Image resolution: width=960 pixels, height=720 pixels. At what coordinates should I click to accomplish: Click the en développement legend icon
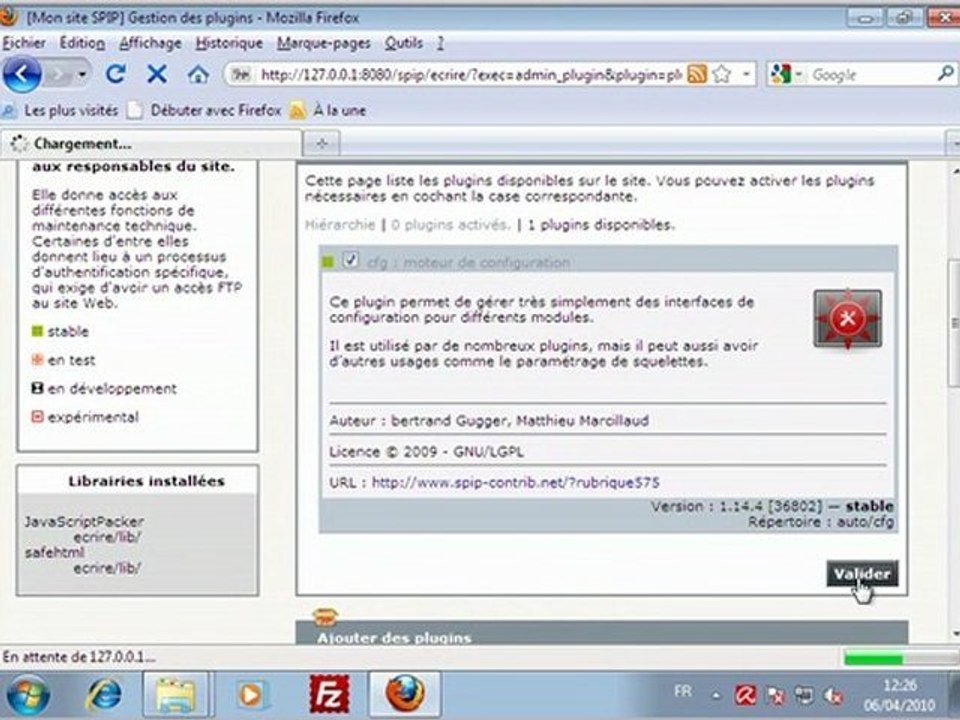coord(37,388)
